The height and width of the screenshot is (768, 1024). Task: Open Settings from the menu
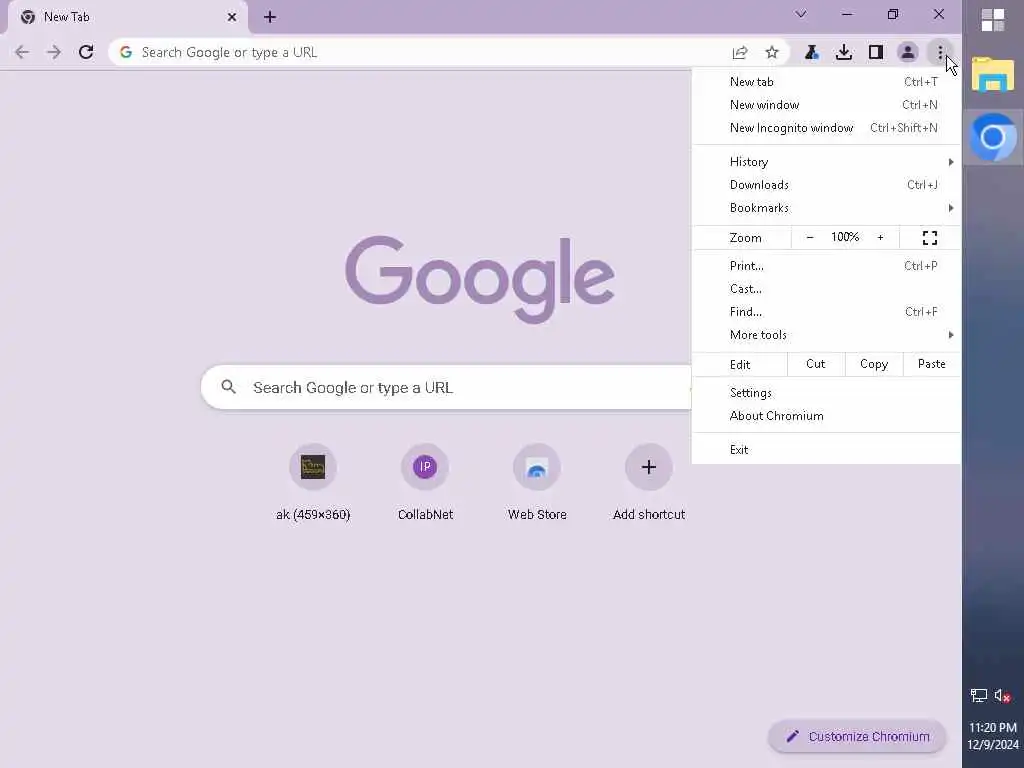[x=826, y=392]
